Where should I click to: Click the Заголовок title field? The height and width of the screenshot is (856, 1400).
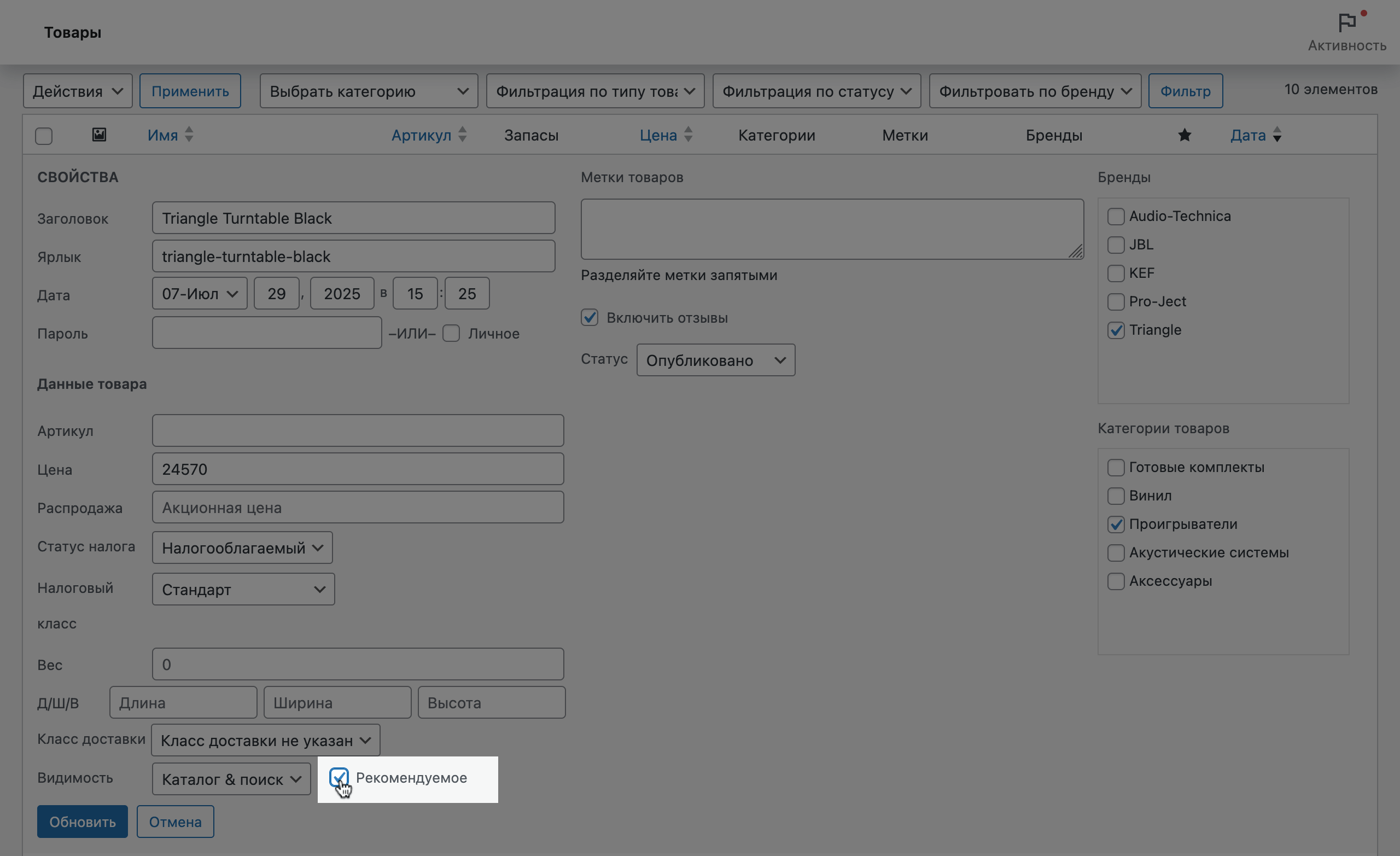point(353,218)
